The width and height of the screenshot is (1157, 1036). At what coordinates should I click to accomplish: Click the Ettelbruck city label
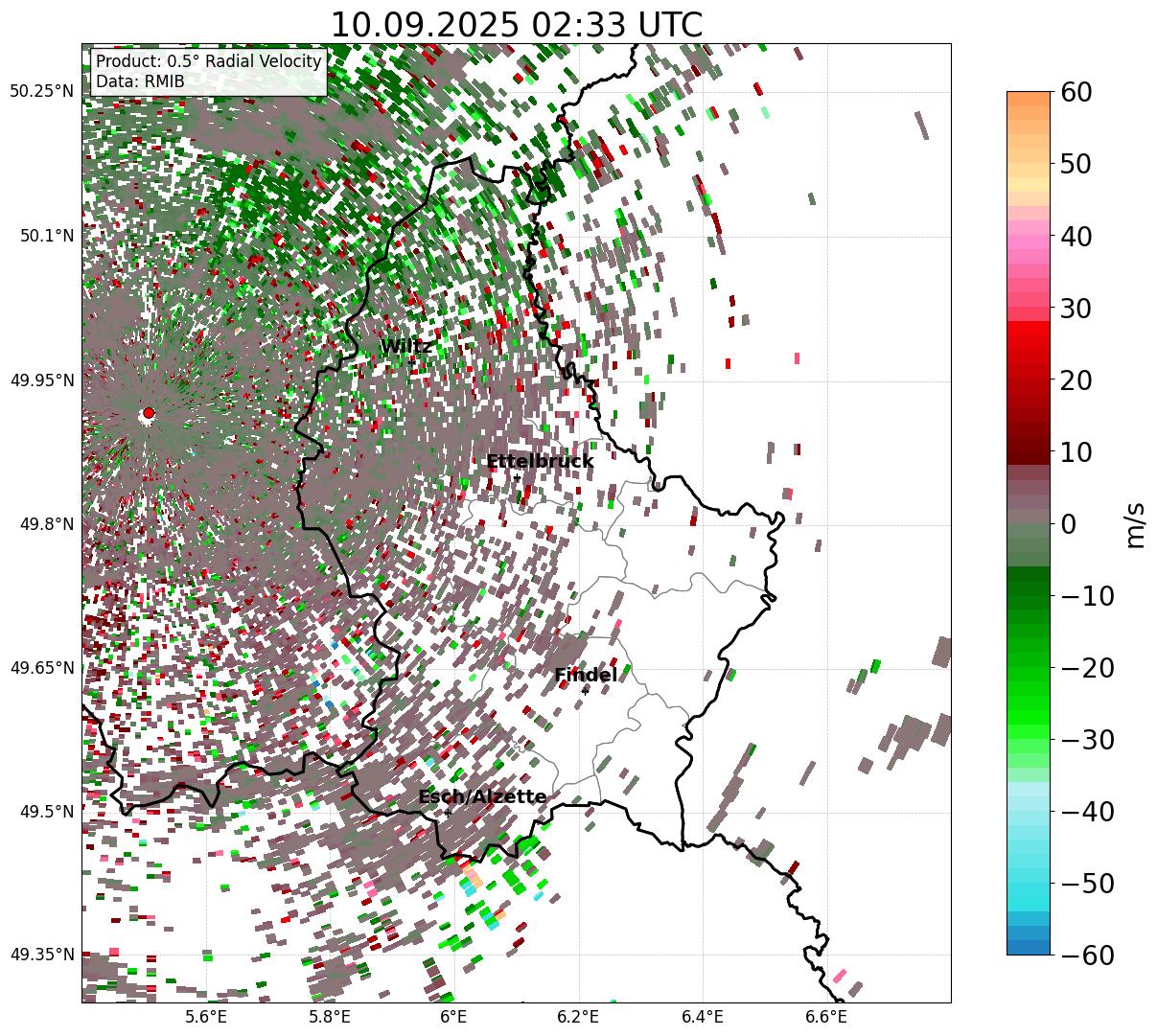point(540,462)
